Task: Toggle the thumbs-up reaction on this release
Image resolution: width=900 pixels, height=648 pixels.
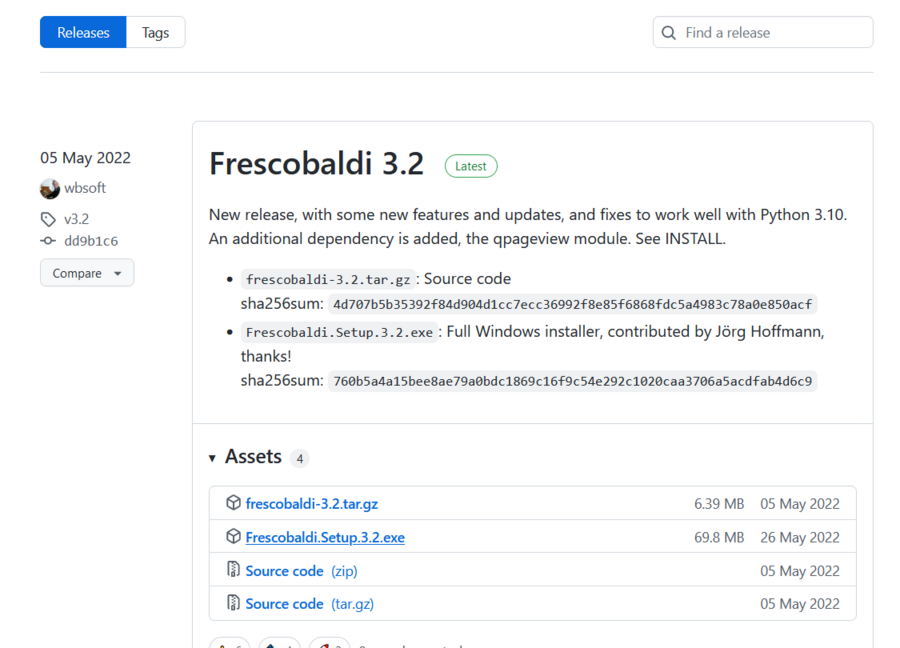Action: [x=229, y=645]
